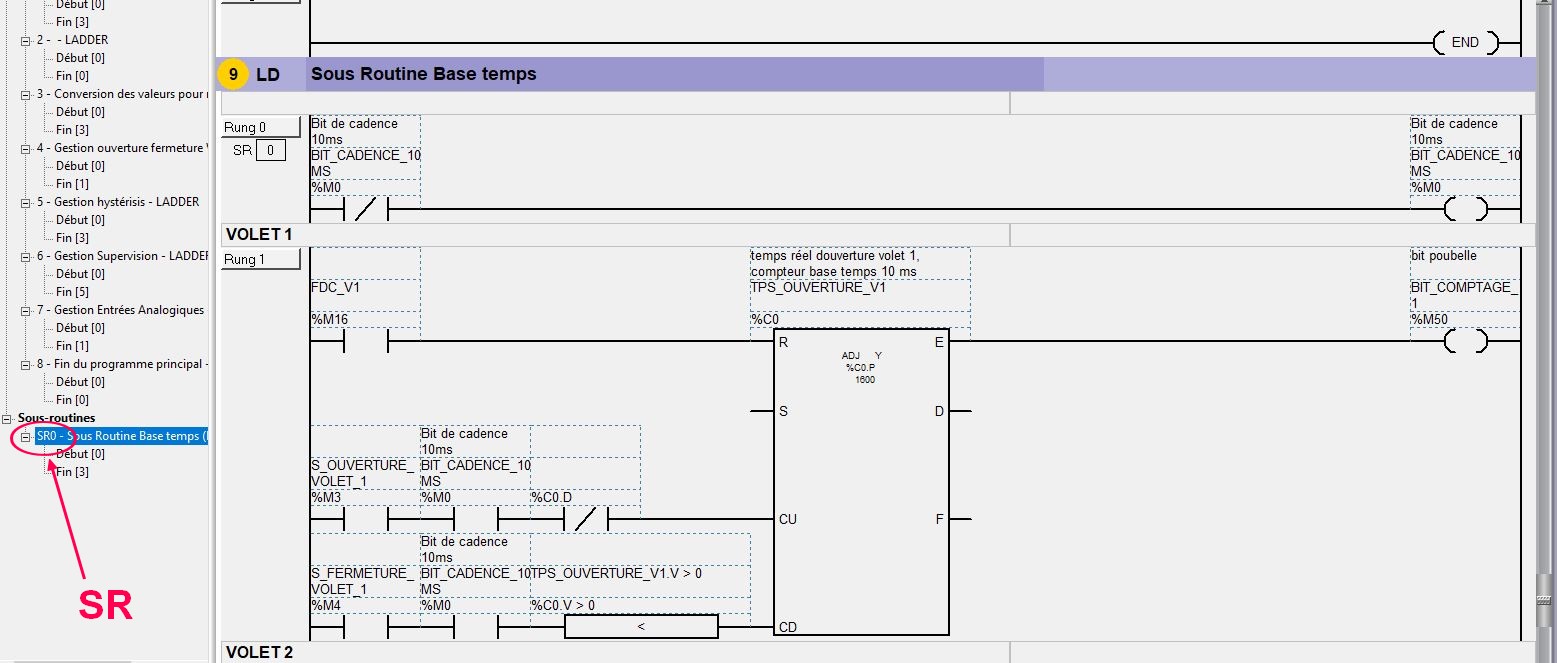This screenshot has width=1557, height=663.
Task: Collapse the Sous-routines tree node
Action: (x=8, y=418)
